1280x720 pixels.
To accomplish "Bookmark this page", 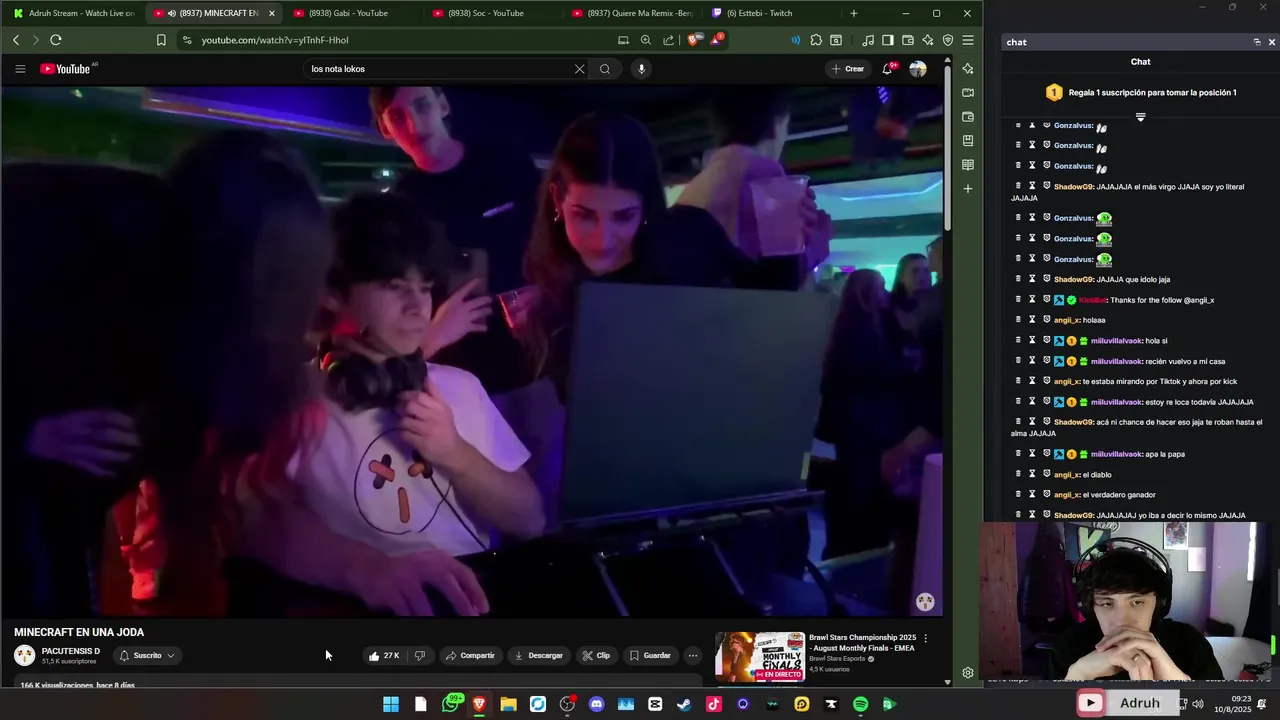I will [x=161, y=40].
